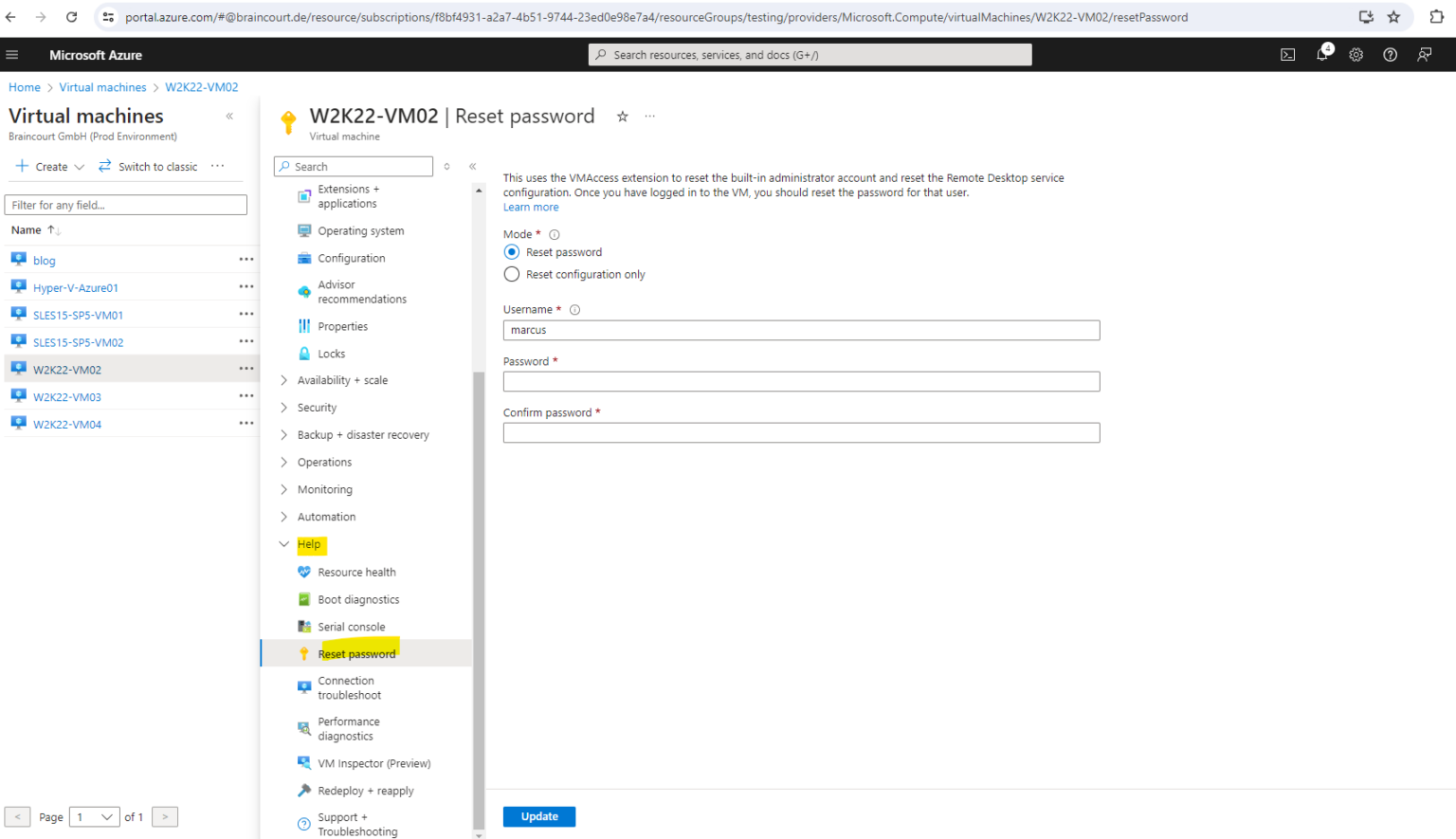1456x839 pixels.
Task: Click the Update button
Action: 538,816
